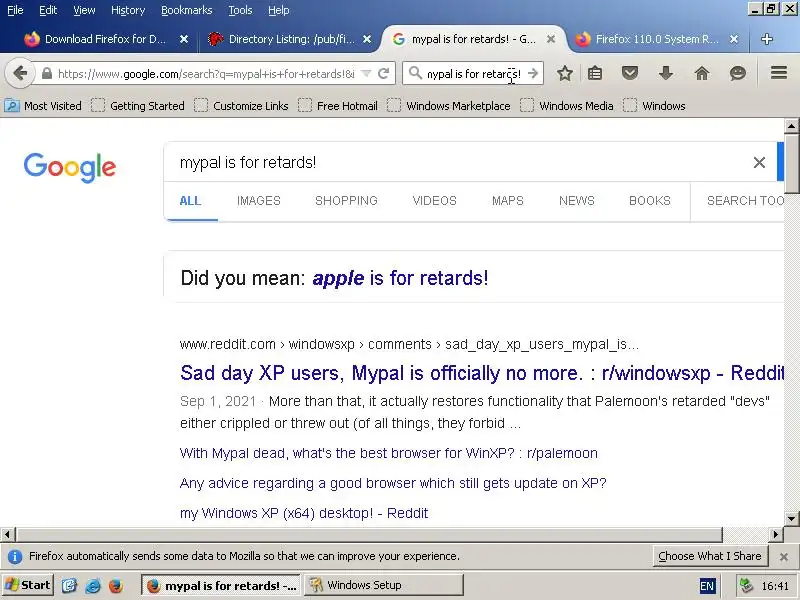Open 'With Mypal dead' r/palemoon link
This screenshot has height=600, width=800.
(389, 453)
